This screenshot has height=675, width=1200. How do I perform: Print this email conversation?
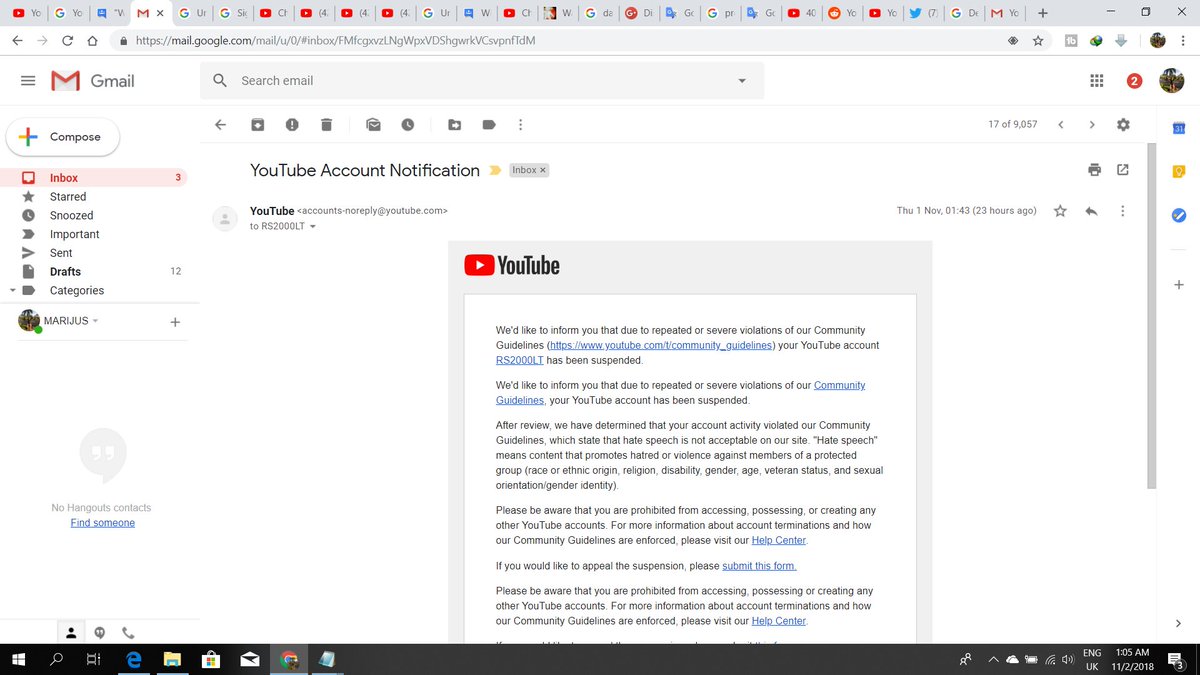click(1095, 170)
